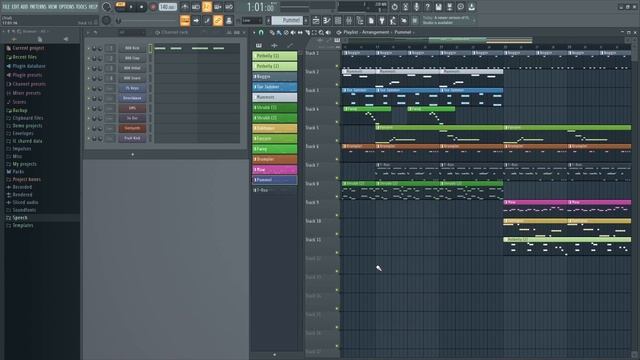Click the Stop button in transport
The width and height of the screenshot is (640, 360).
pyautogui.click(x=141, y=7)
